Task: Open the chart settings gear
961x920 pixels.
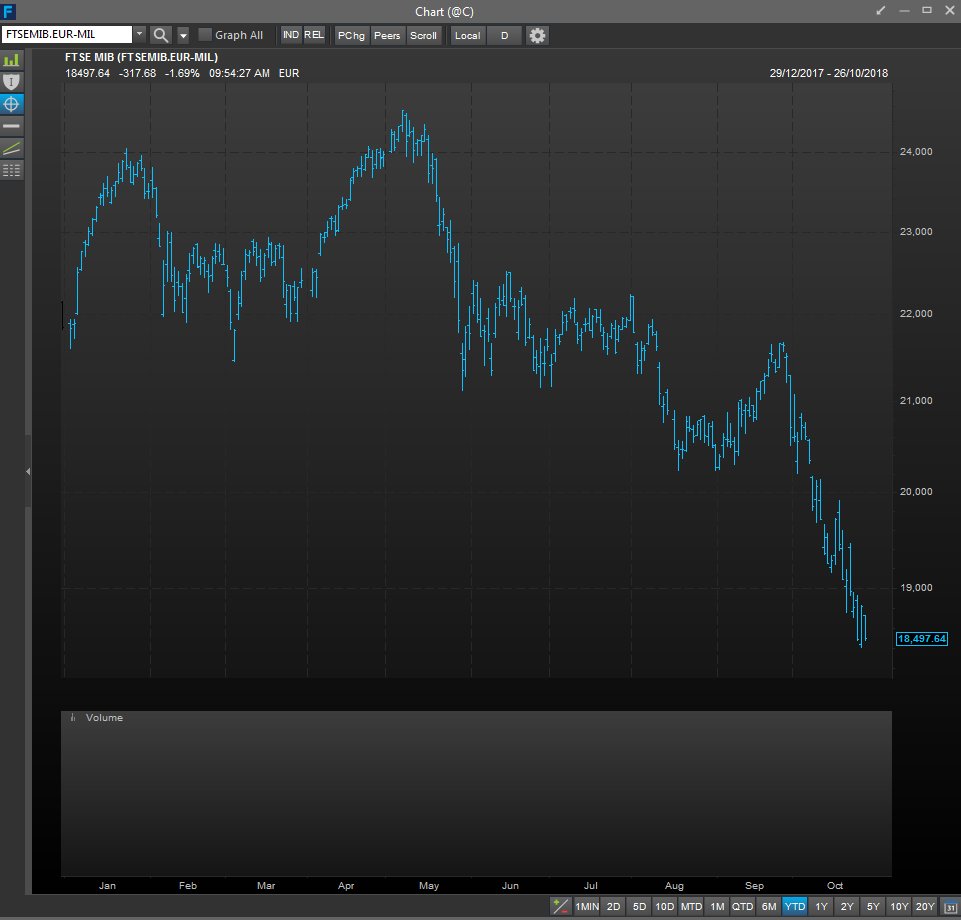Action: pos(537,36)
